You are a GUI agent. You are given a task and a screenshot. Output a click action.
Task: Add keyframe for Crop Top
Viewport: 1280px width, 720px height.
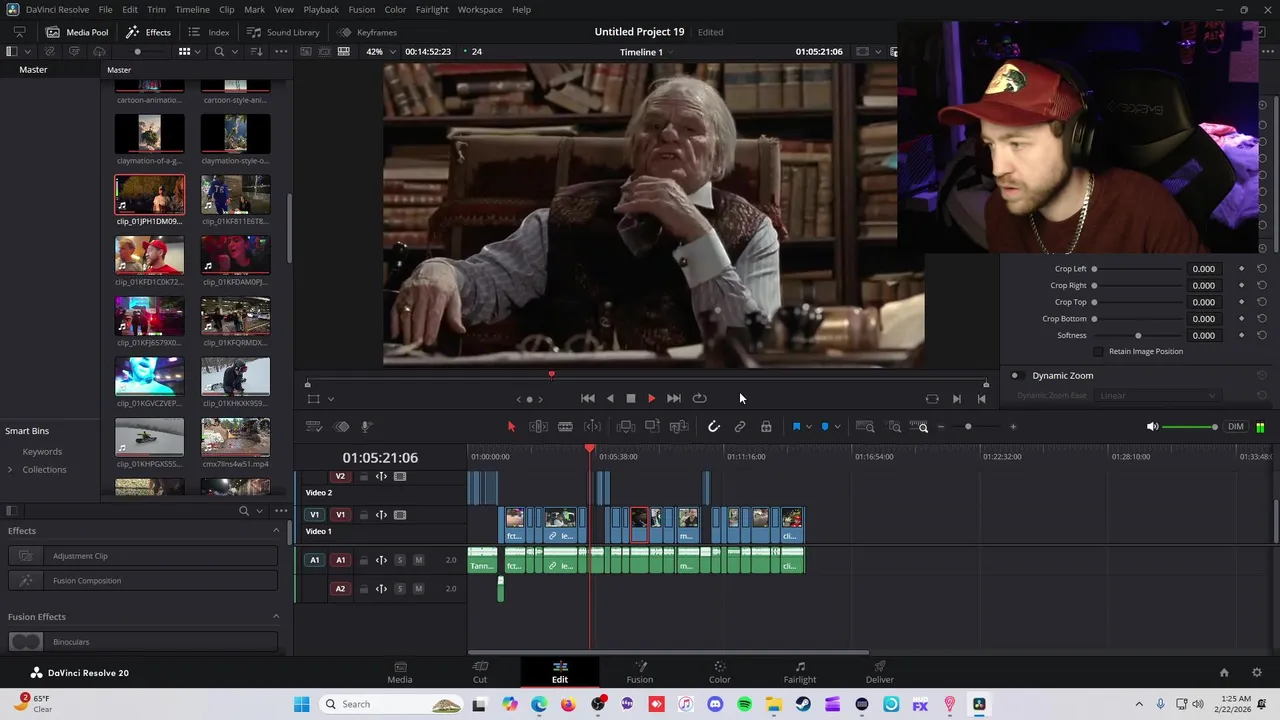(1241, 302)
